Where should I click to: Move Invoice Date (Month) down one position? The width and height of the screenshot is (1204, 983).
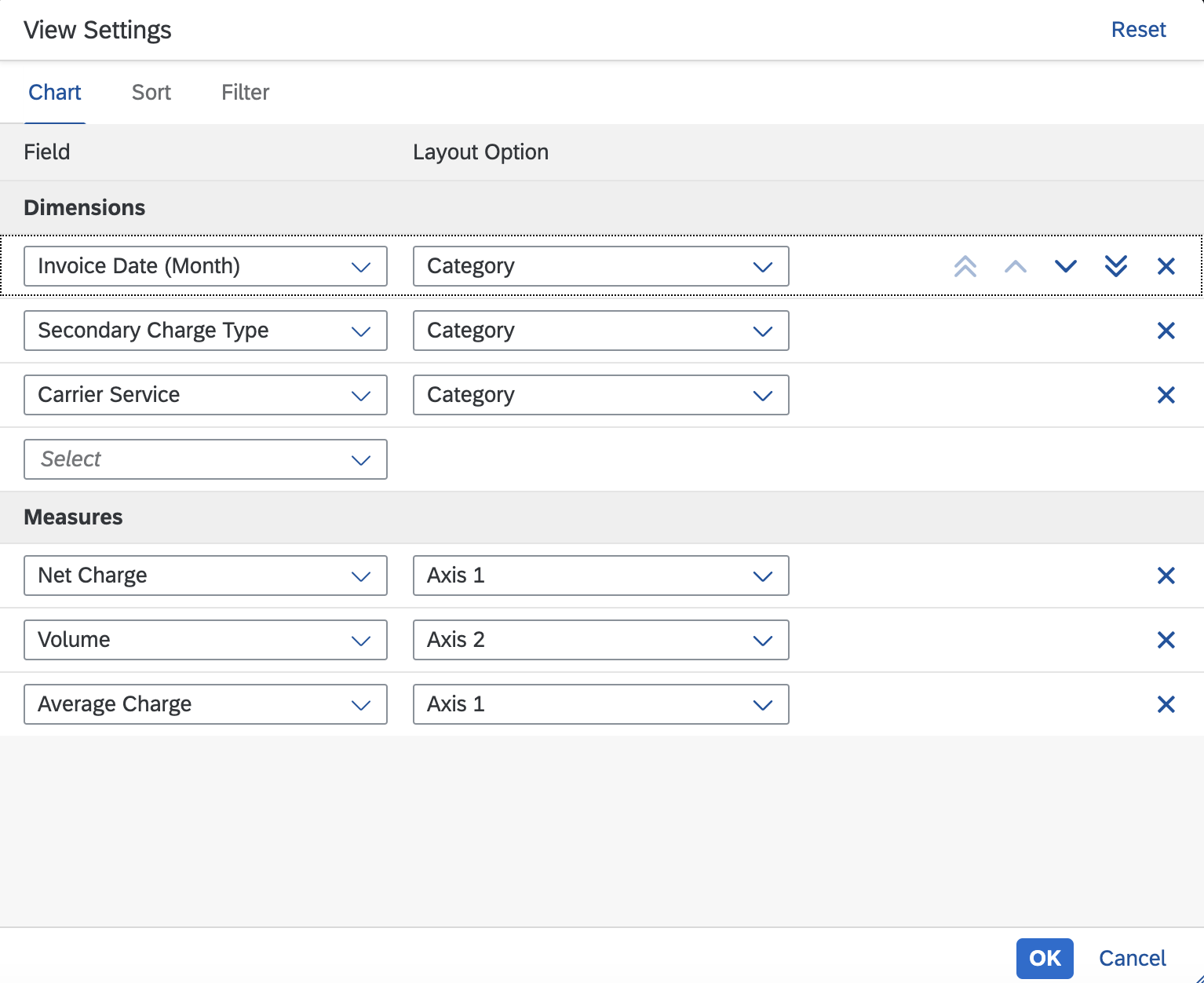coord(1065,266)
